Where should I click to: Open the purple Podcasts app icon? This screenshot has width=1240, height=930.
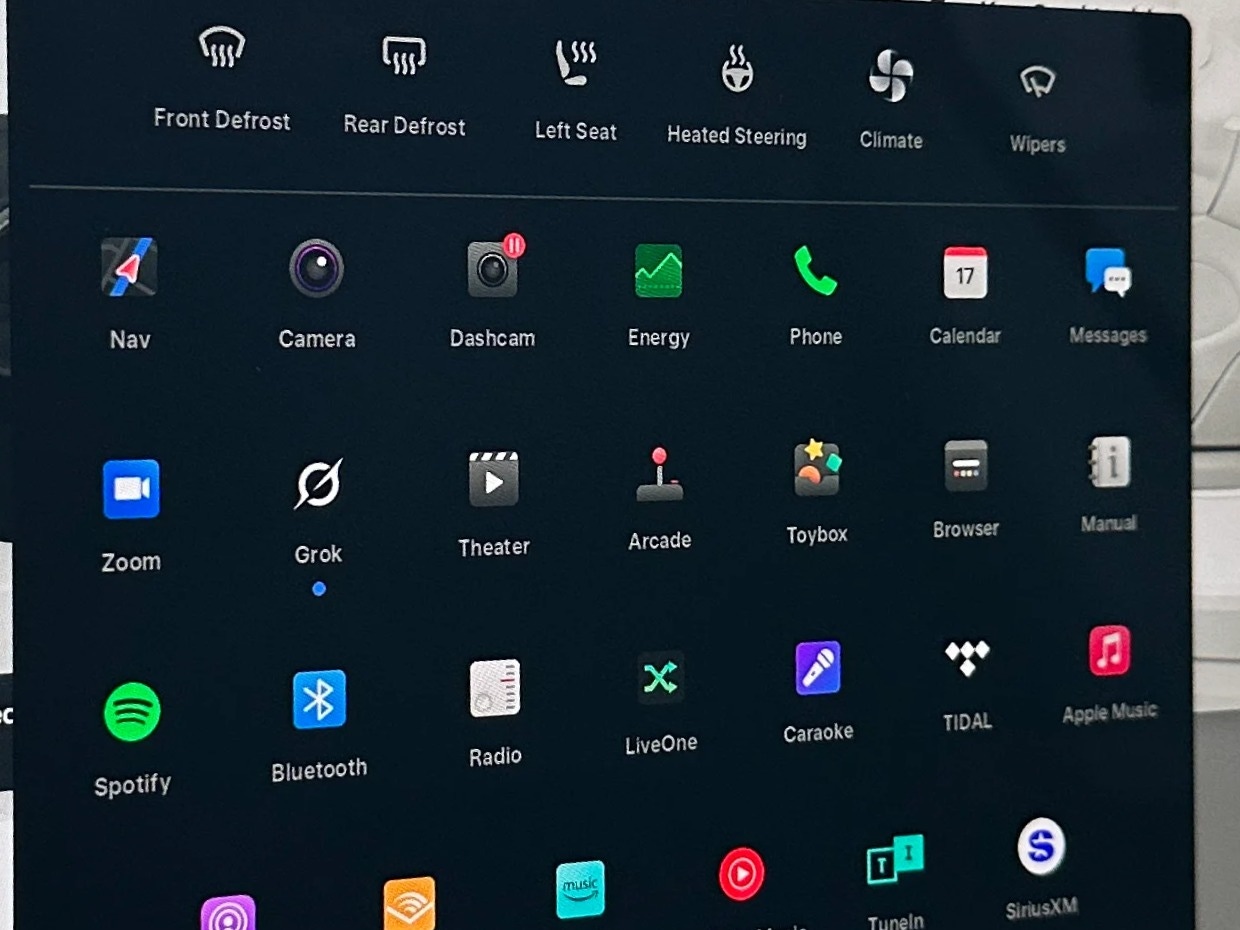pyautogui.click(x=228, y=914)
